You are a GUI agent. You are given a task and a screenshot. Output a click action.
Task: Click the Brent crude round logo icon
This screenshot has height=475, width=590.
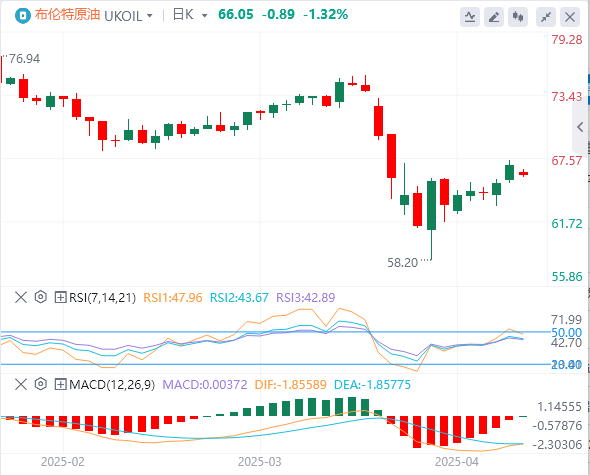point(23,16)
